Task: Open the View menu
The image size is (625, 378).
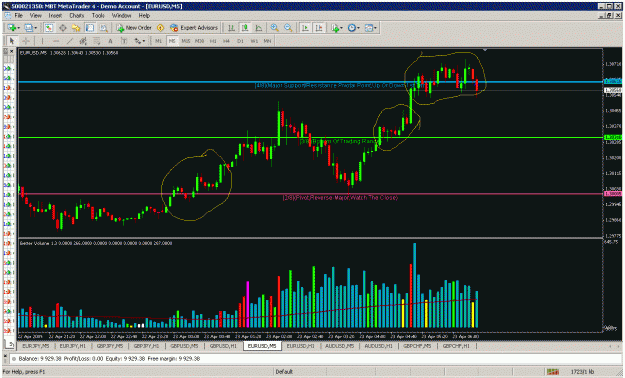Action: point(35,16)
